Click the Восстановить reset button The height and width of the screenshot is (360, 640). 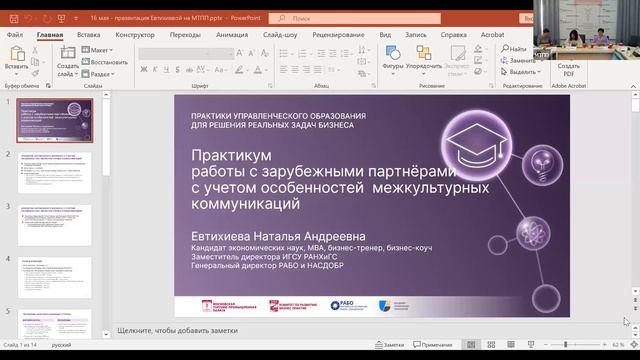(x=105, y=62)
